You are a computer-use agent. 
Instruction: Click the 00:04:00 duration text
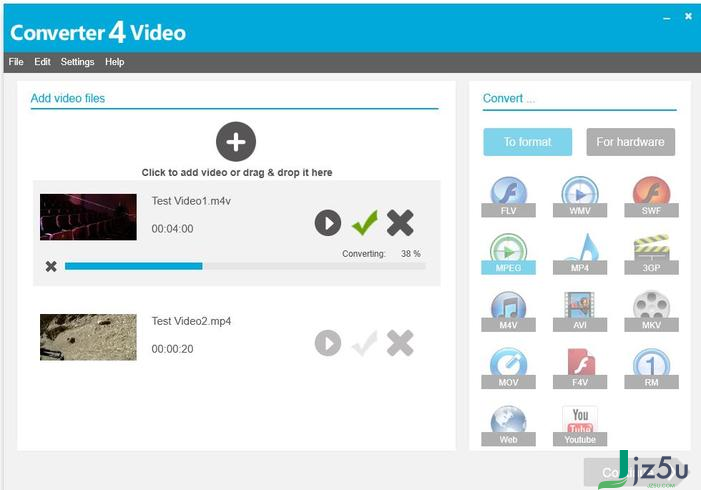[x=173, y=229]
